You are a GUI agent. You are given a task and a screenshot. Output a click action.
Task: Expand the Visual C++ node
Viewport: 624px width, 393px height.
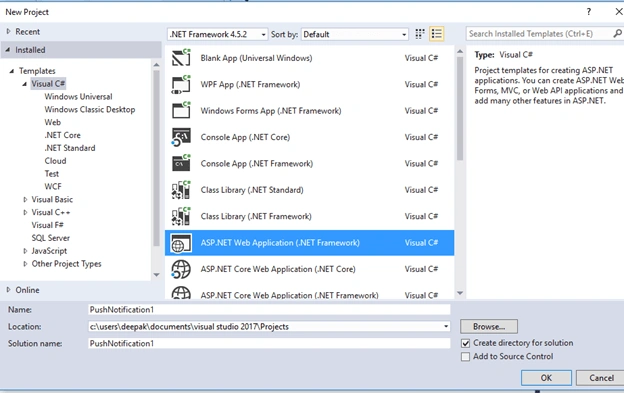tap(25, 212)
